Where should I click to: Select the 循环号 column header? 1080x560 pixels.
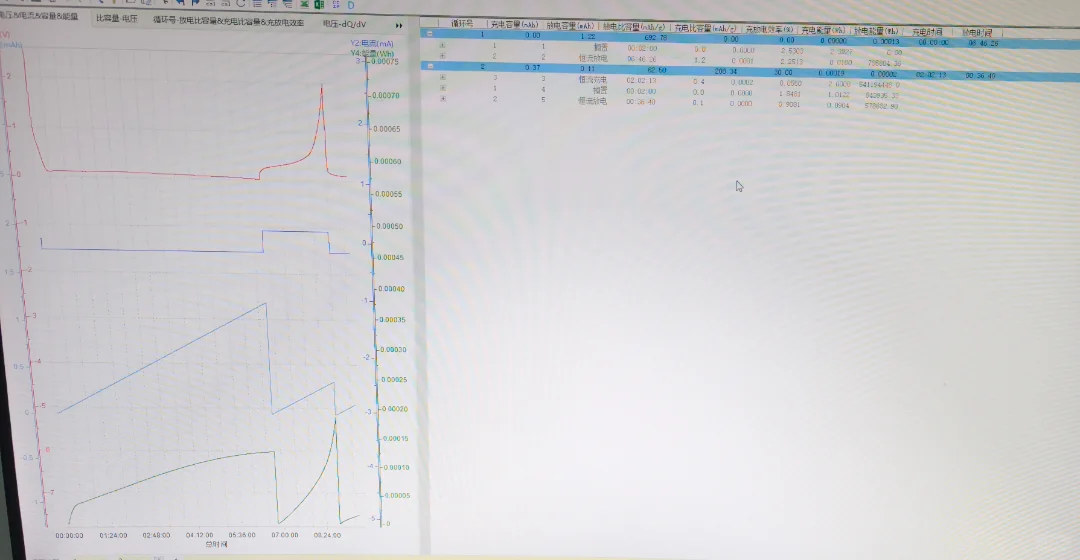(462, 23)
